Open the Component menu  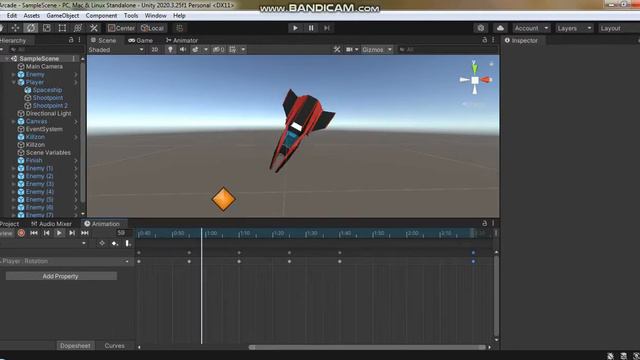point(101,16)
